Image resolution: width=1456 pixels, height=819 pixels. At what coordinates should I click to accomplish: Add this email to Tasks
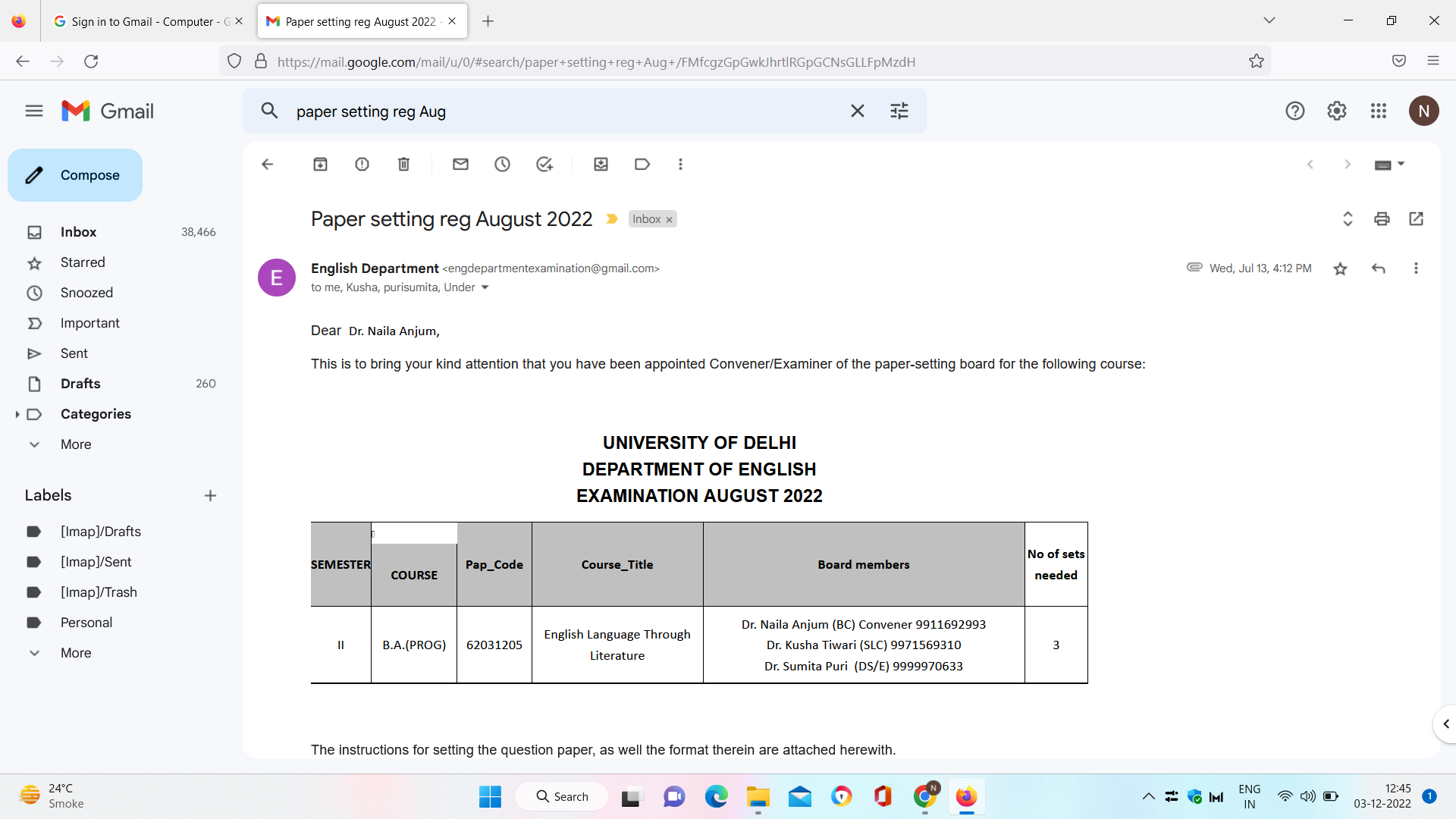pos(544,165)
